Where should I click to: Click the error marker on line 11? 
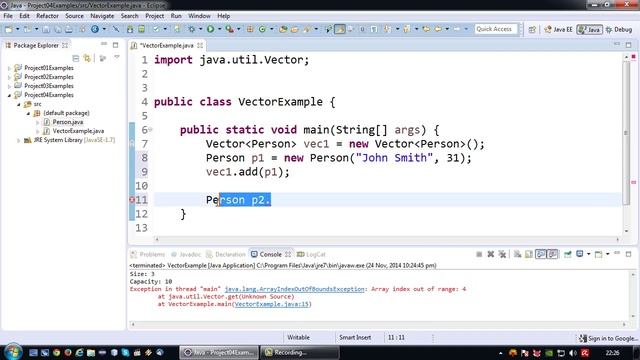[132, 200]
